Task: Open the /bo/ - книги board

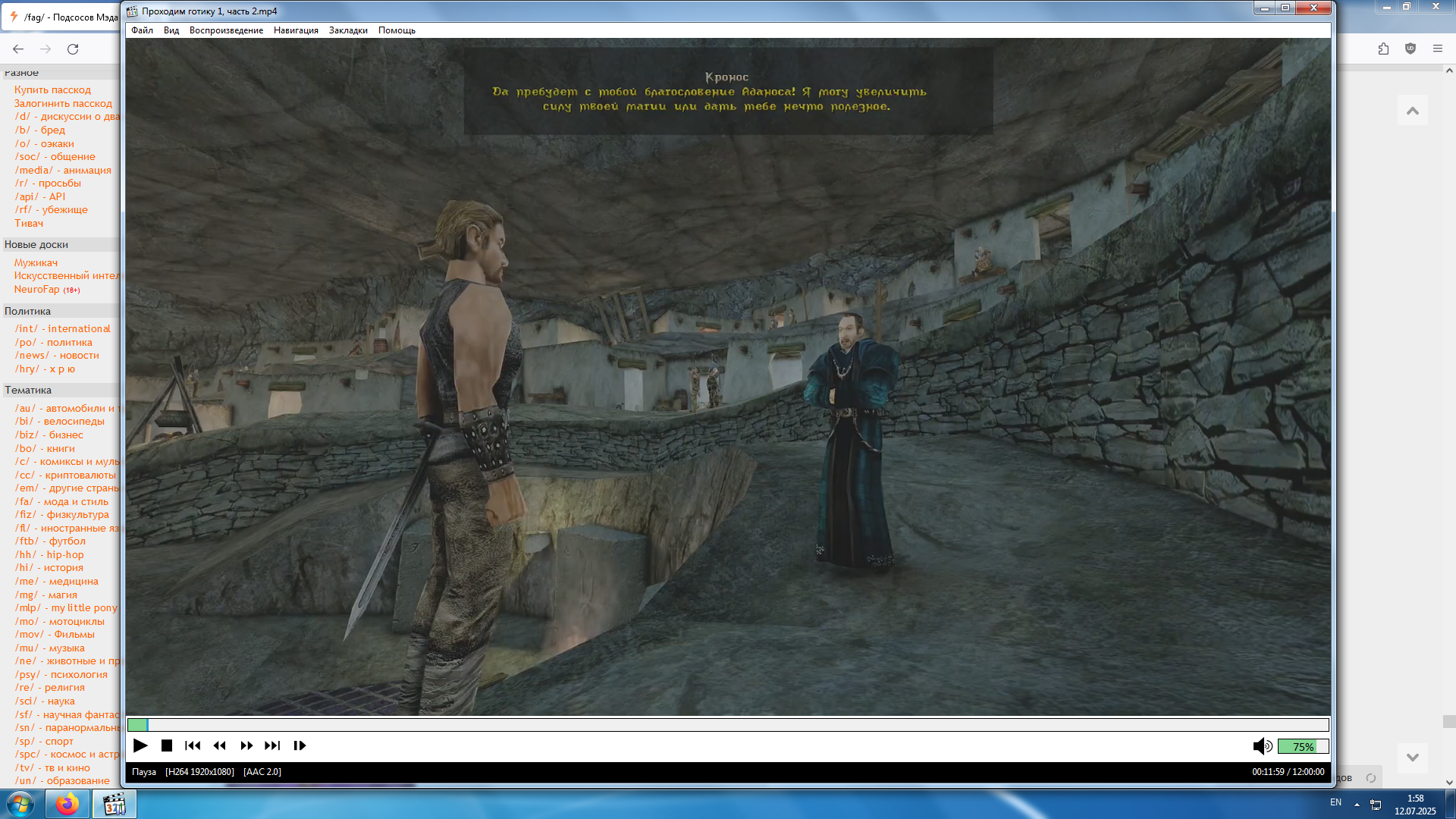Action: [x=45, y=448]
